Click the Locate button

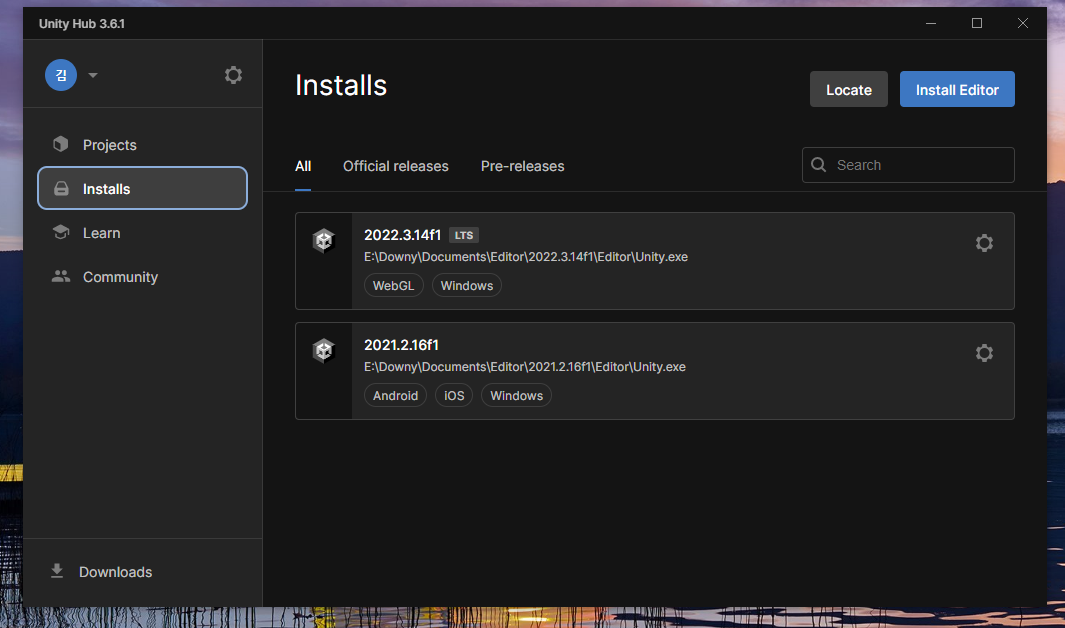pos(848,89)
